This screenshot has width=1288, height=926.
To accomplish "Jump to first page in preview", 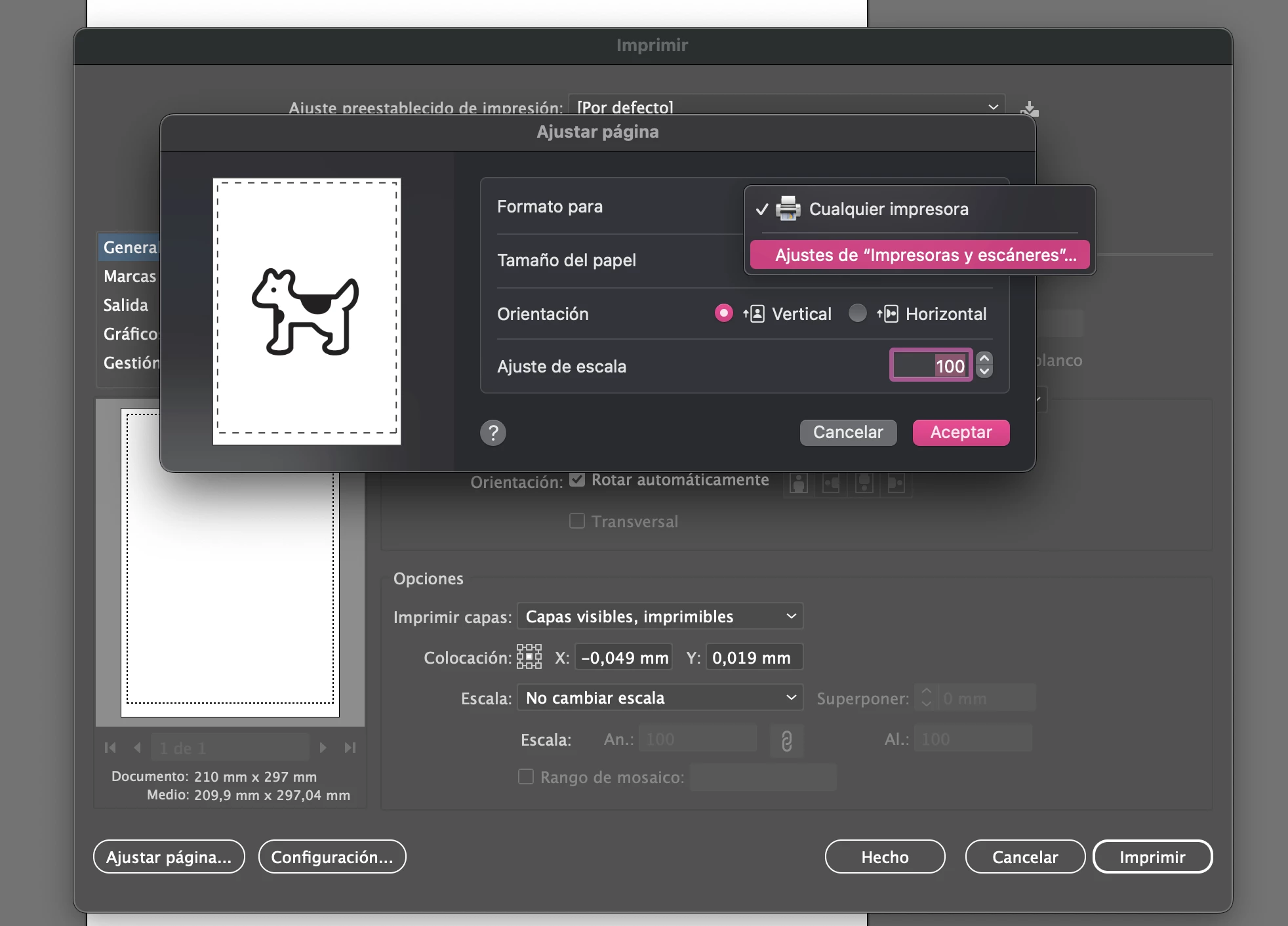I will click(110, 748).
